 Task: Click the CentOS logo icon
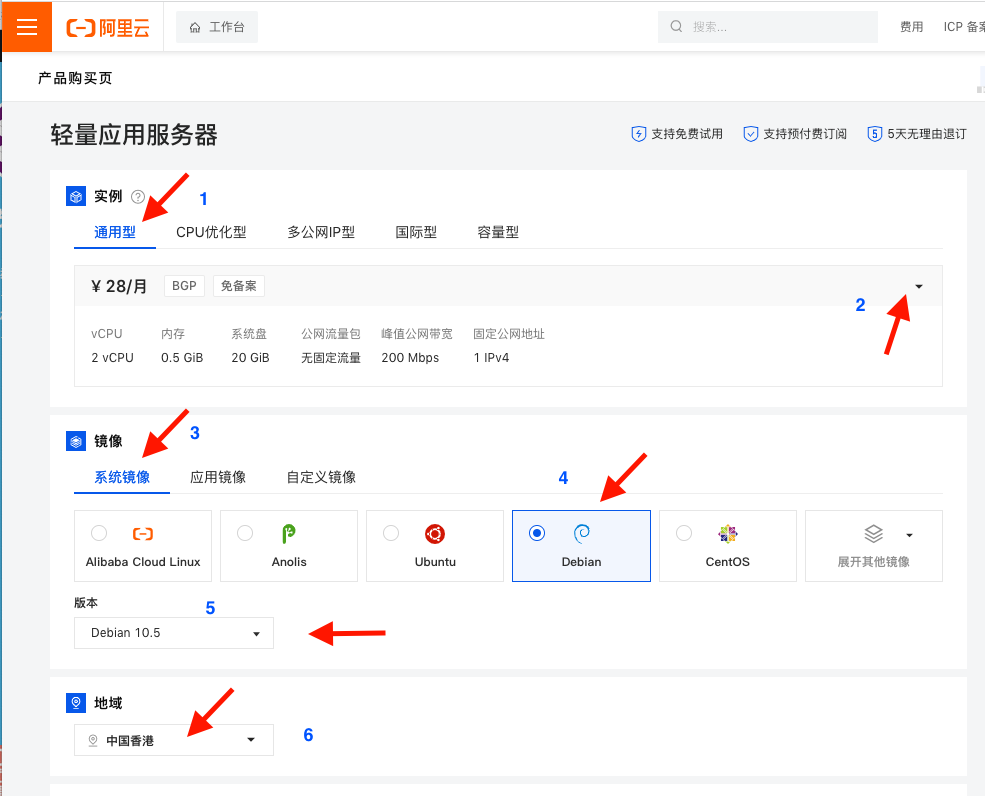[727, 534]
